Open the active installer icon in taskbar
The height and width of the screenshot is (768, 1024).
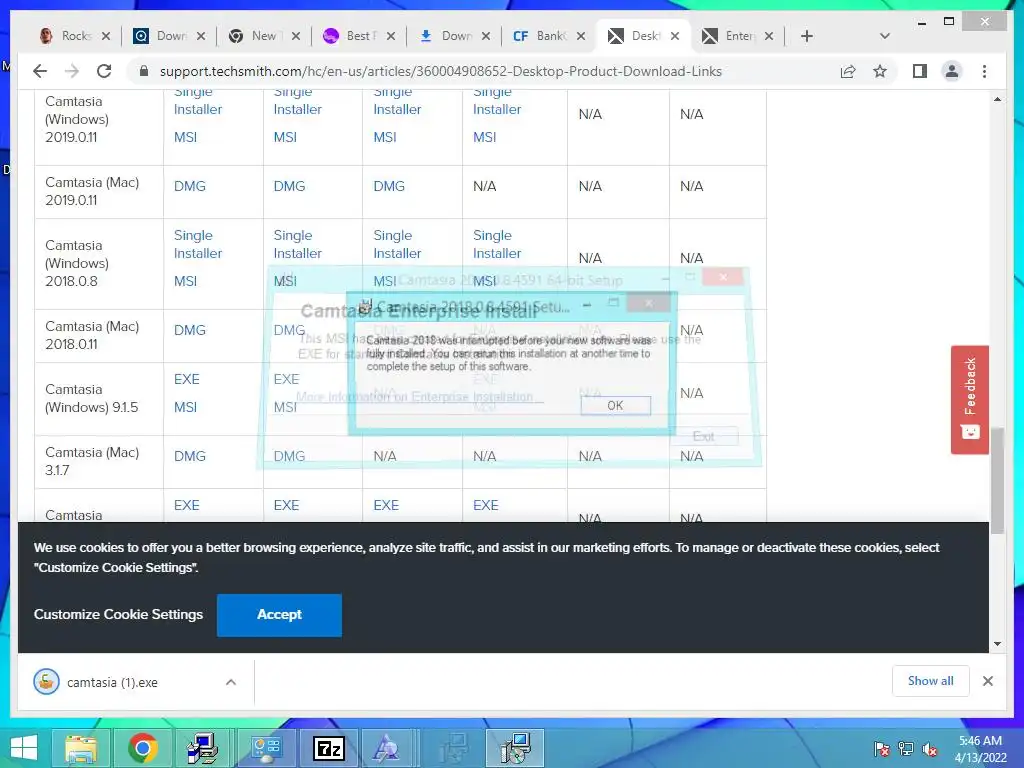point(516,748)
